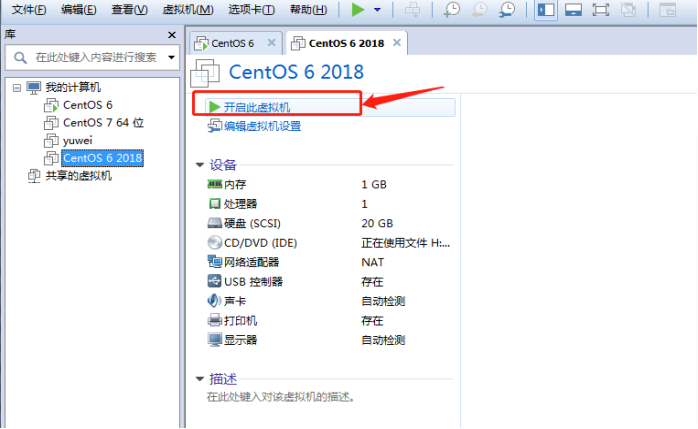Open the 编辑(E) menu
The image size is (698, 429).
click(78, 9)
